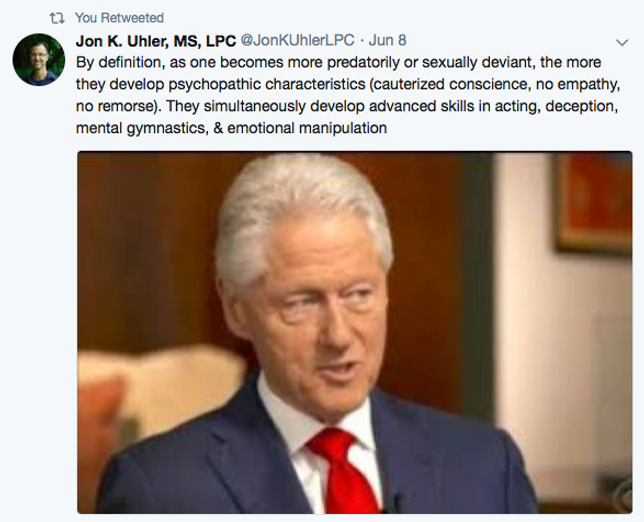
Task: Click the @JonKUhlerLPC handle
Action: (x=297, y=40)
